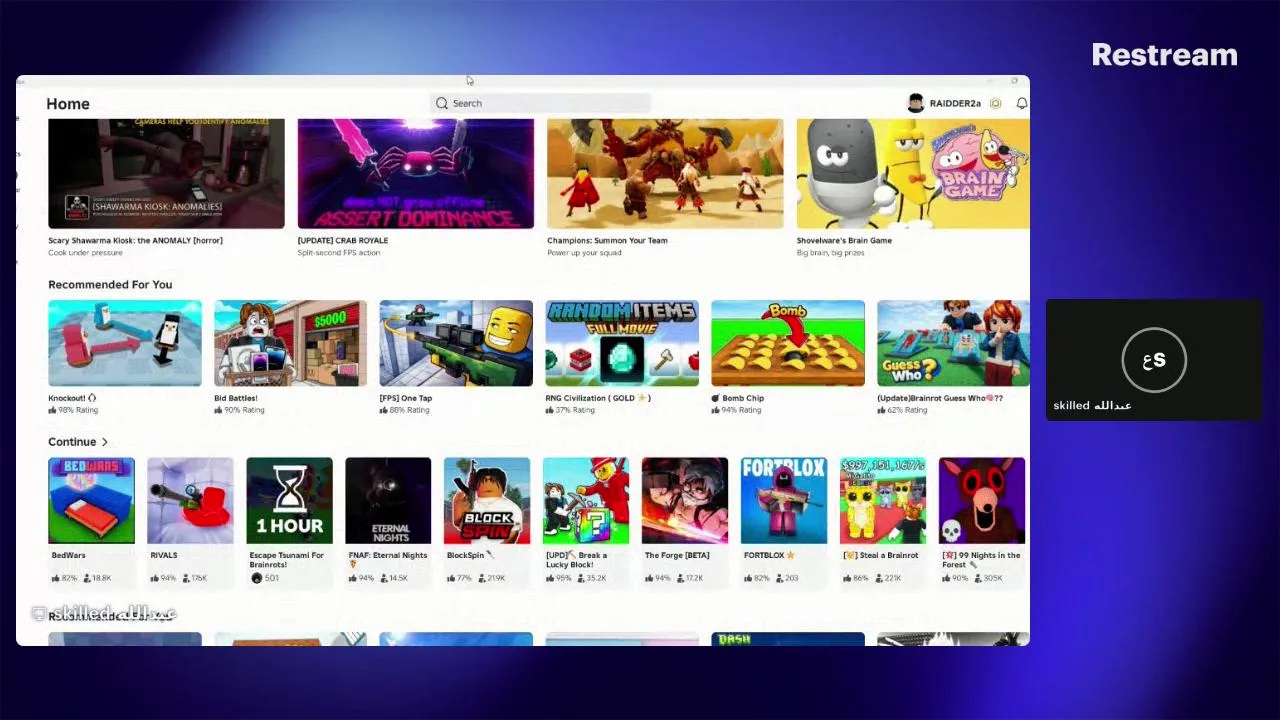Image resolution: width=1280 pixels, height=720 pixels.
Task: Launch FORTBLOX from Continue row
Action: click(784, 501)
